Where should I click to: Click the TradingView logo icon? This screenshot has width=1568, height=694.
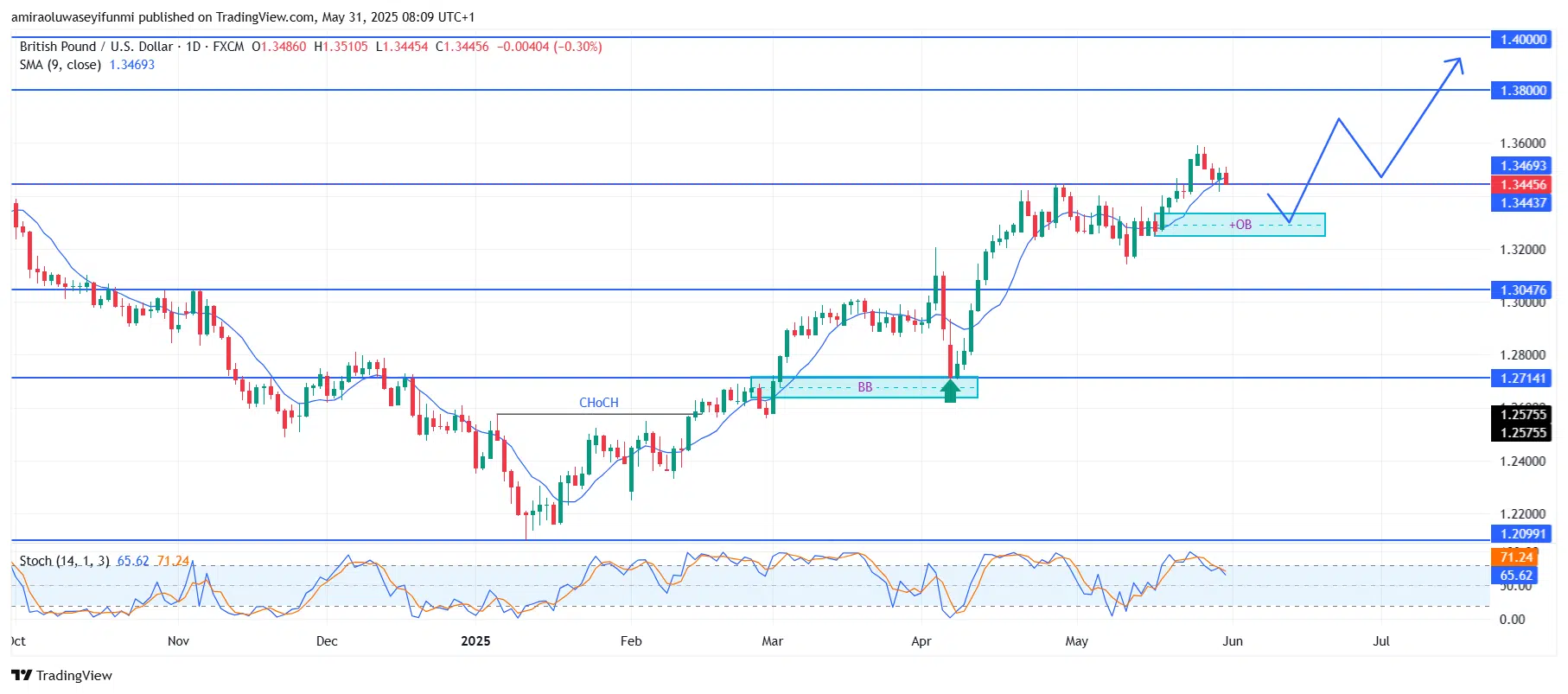(x=22, y=675)
